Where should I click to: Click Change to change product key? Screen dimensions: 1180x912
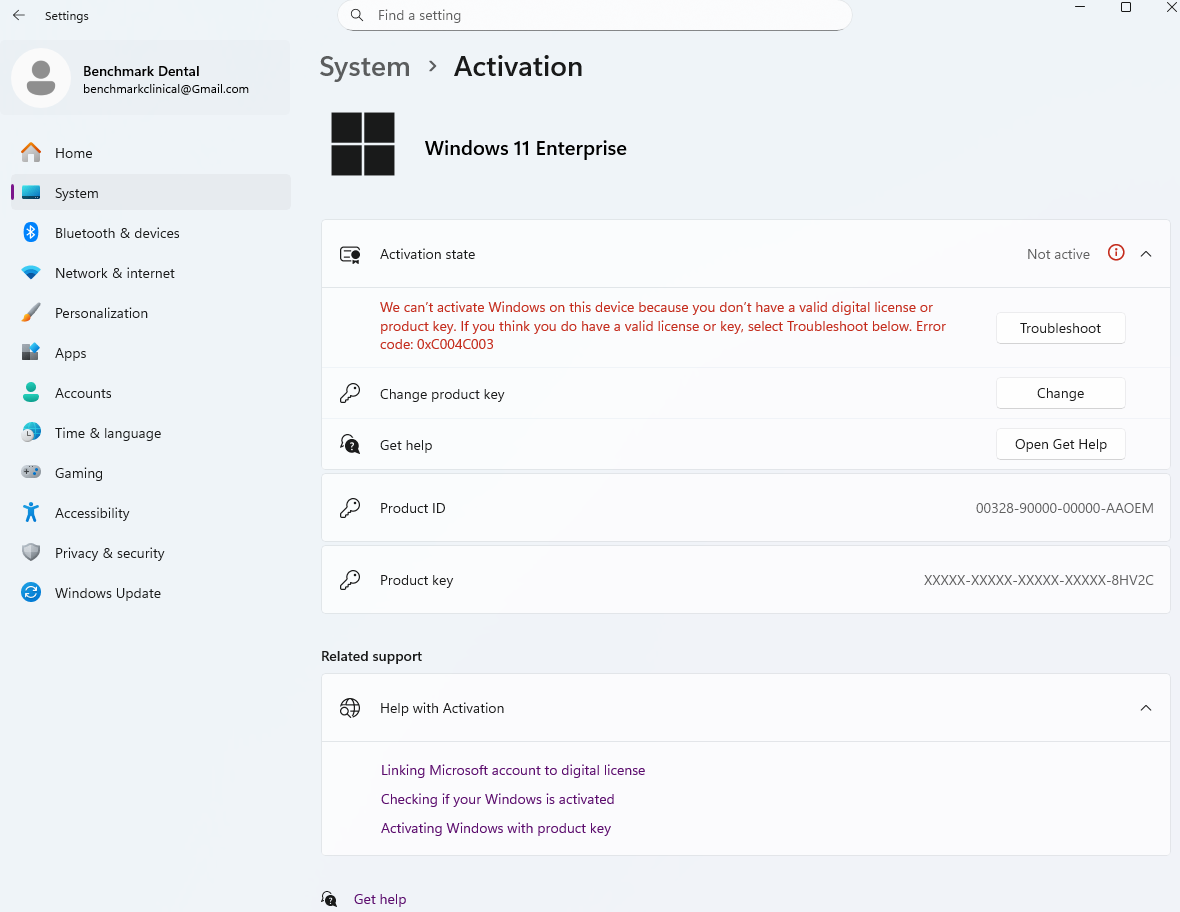tap(1060, 393)
